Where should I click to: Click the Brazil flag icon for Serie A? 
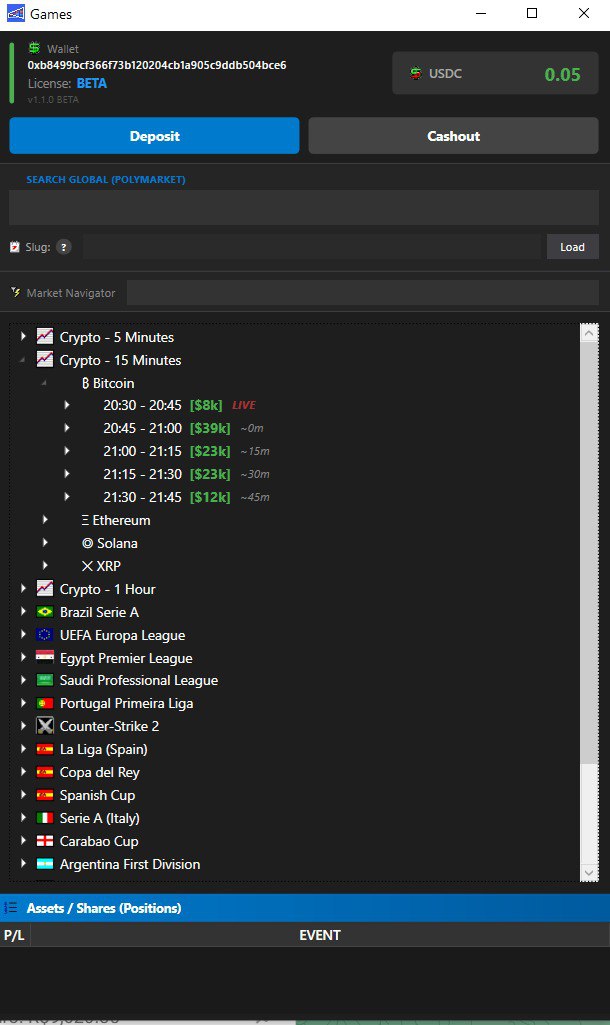click(x=44, y=612)
